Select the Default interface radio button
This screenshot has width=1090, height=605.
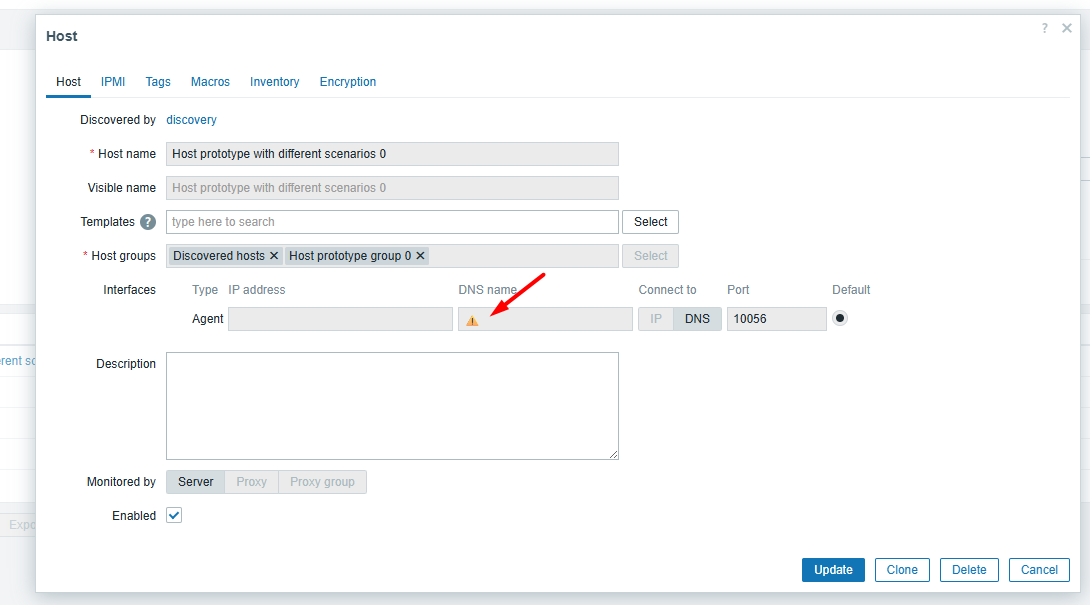840,319
